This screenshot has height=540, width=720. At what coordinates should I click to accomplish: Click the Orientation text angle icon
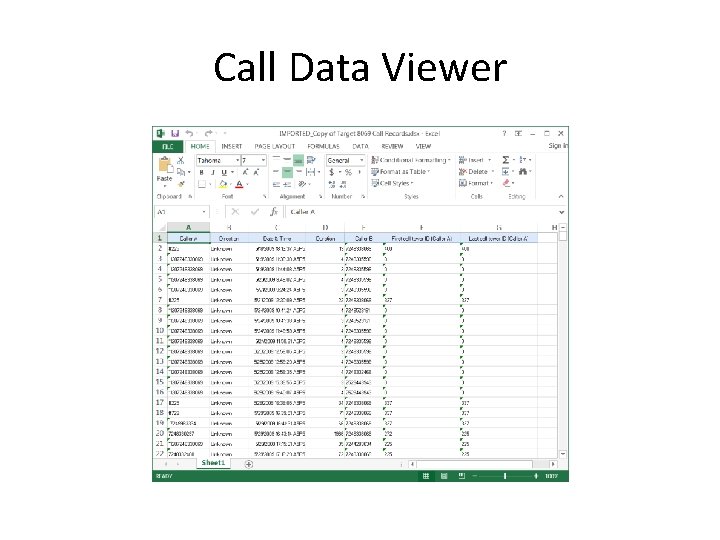coord(302,184)
